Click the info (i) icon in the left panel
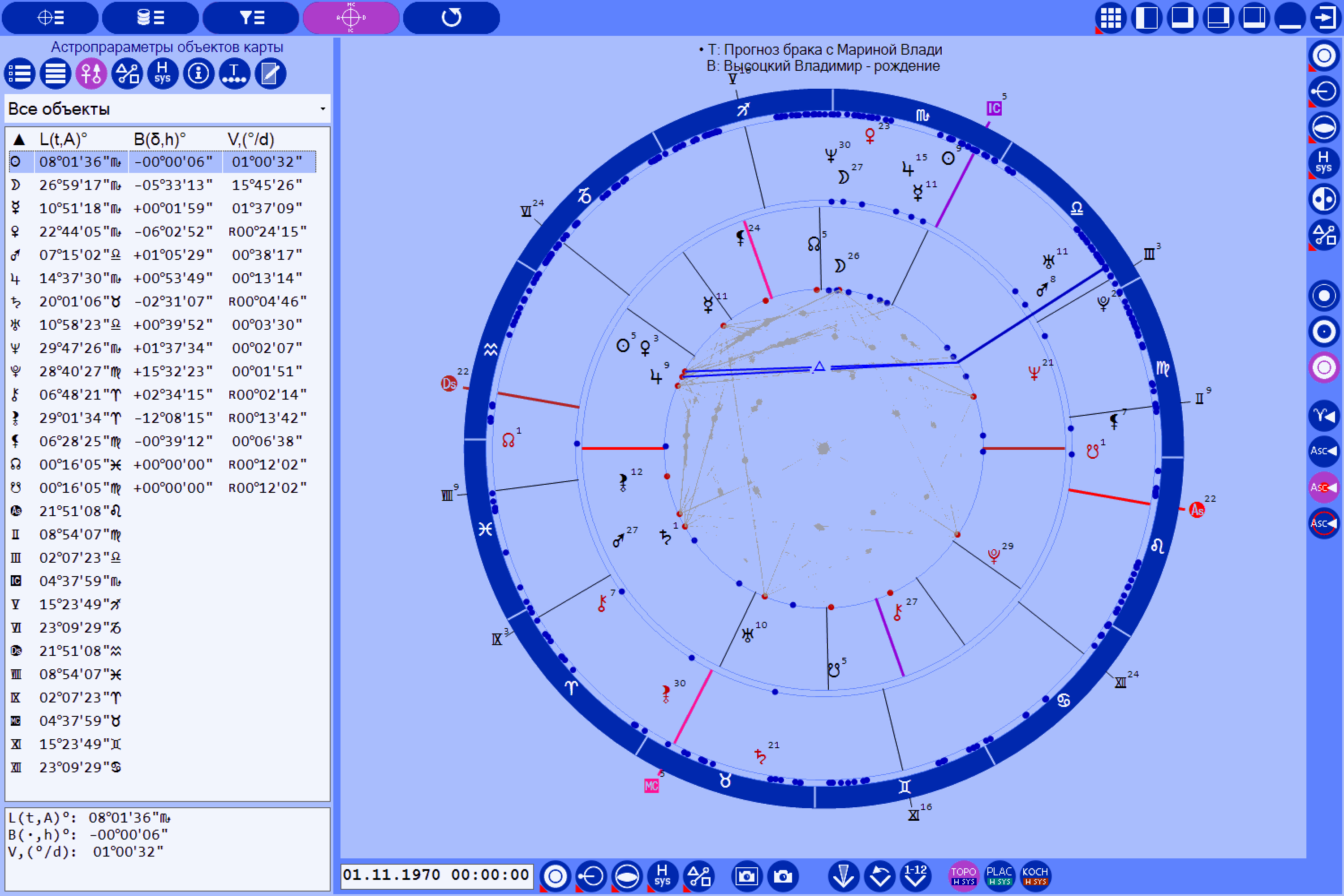The width and height of the screenshot is (1344, 896). tap(198, 73)
